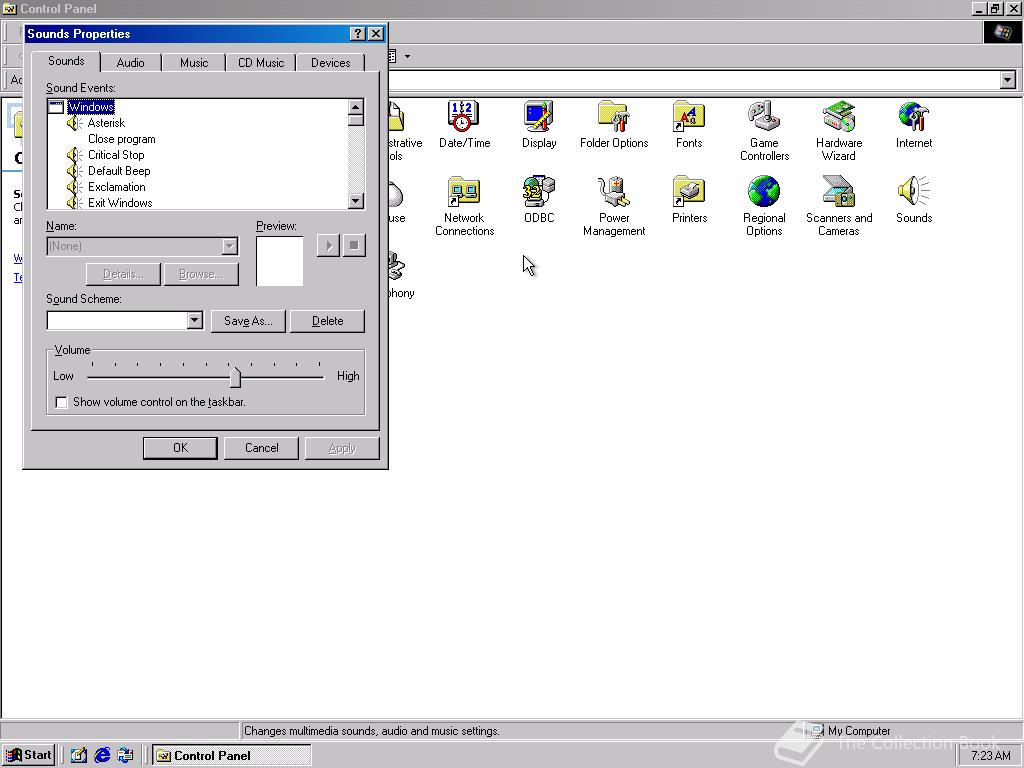Switch to the Devices tab

330,63
